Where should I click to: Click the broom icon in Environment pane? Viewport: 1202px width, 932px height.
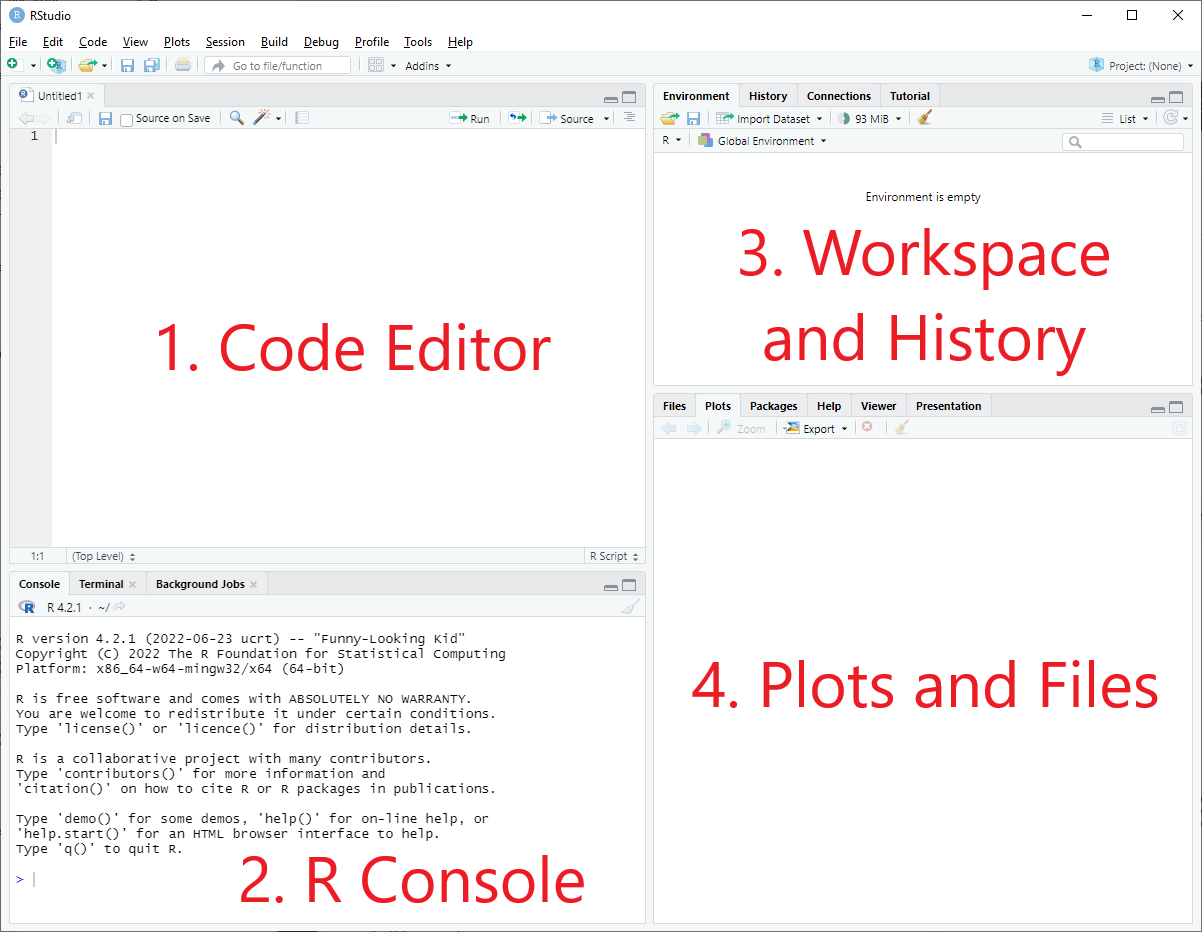click(924, 118)
